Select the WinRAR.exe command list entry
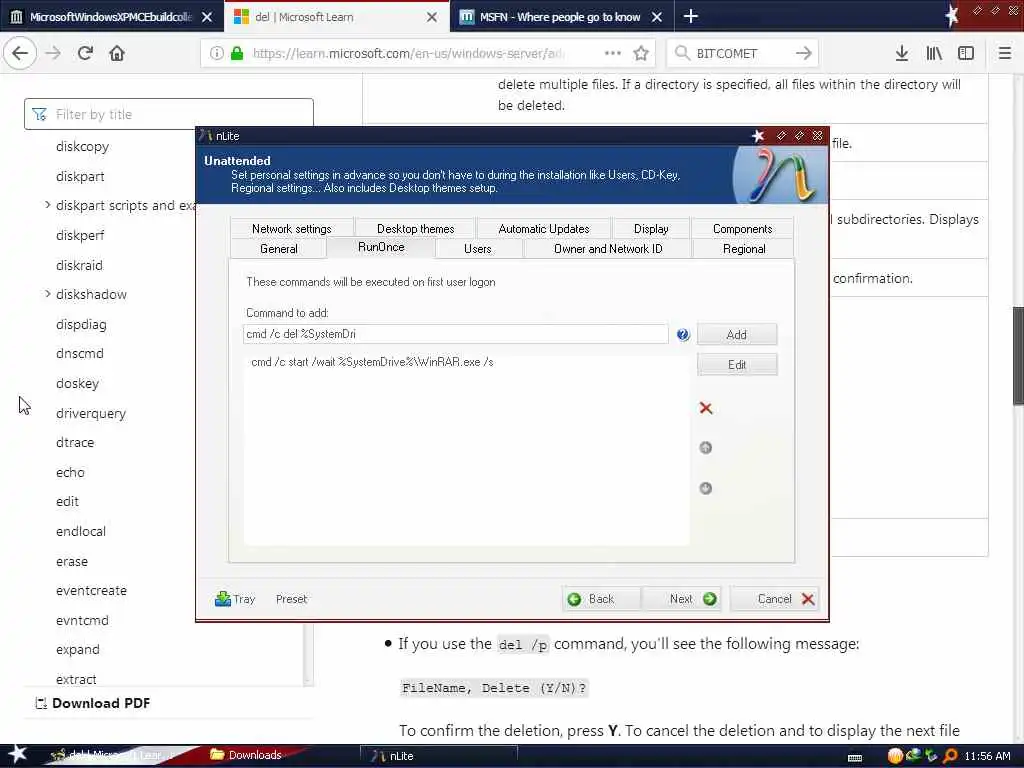 [372, 362]
